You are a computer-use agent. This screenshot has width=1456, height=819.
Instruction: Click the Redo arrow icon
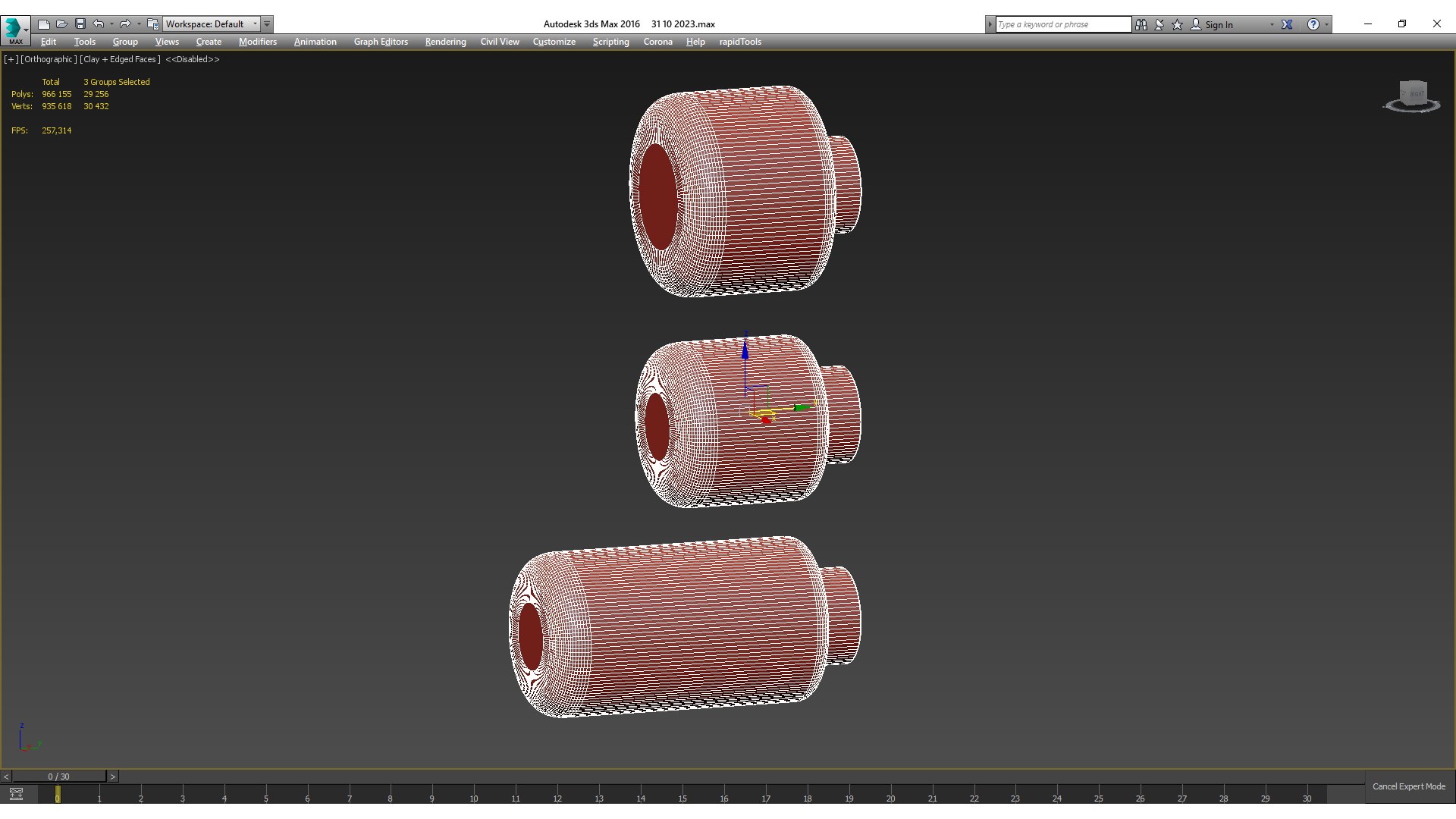click(125, 24)
